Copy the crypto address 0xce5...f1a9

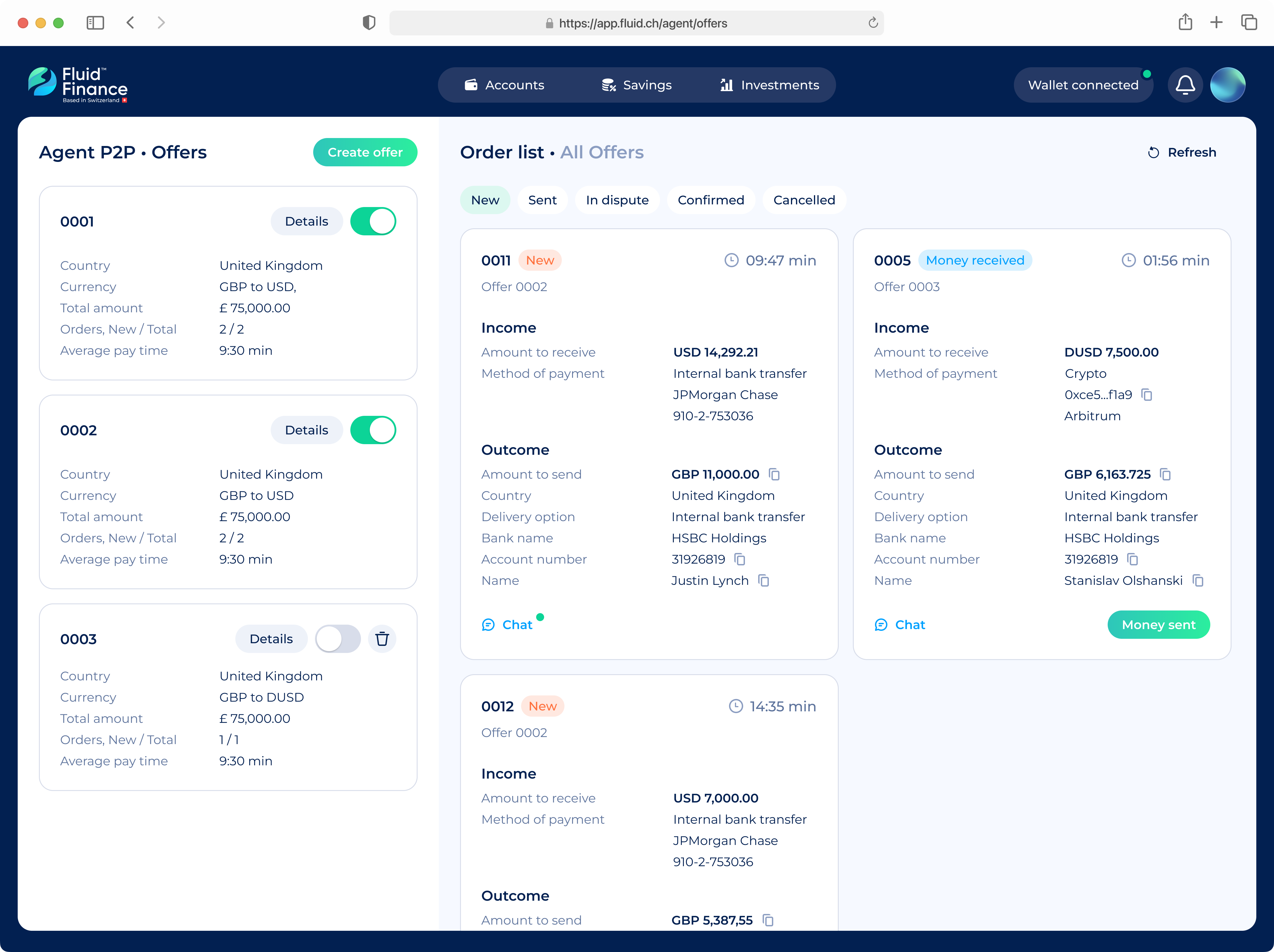tap(1147, 395)
